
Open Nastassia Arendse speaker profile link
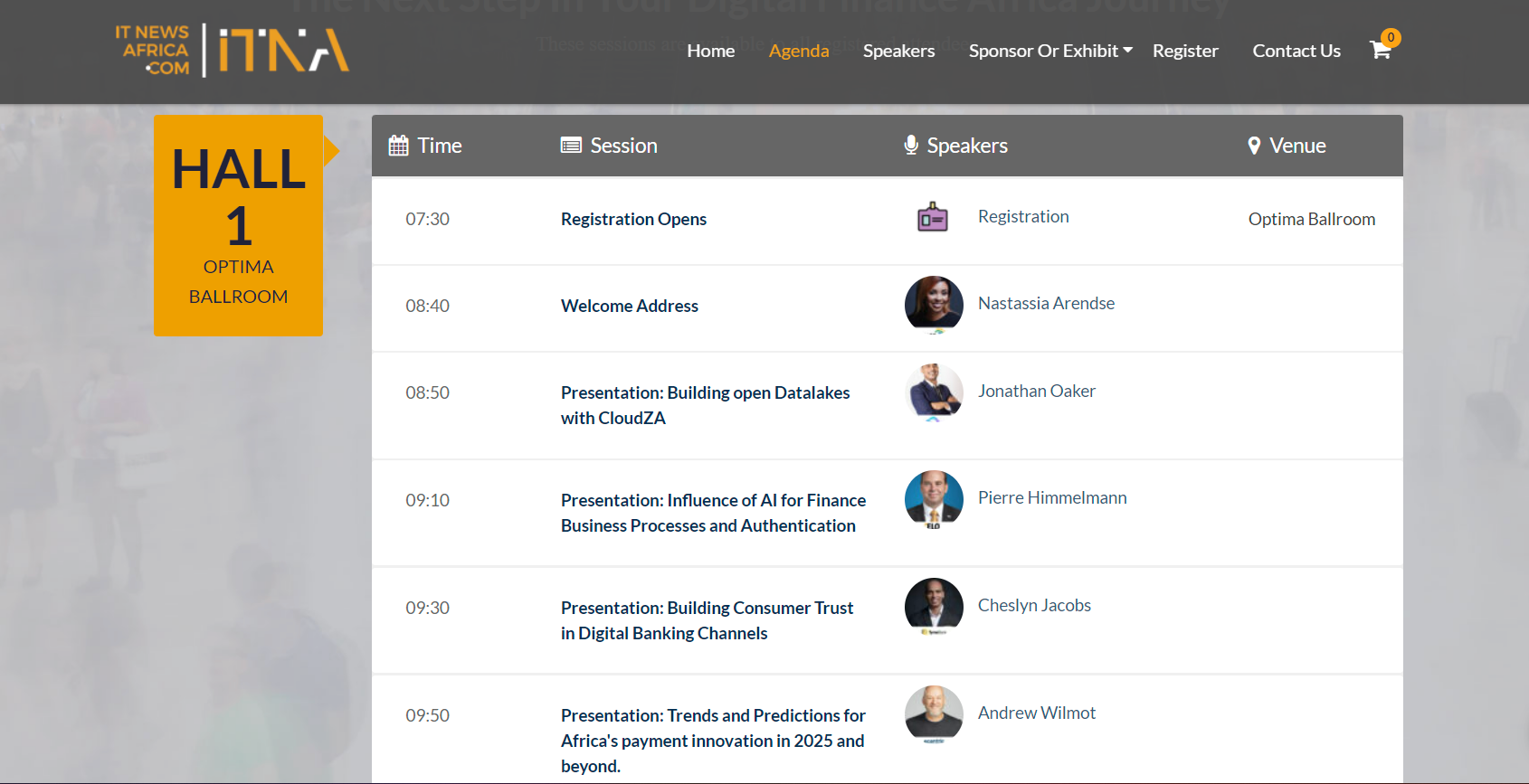1046,303
